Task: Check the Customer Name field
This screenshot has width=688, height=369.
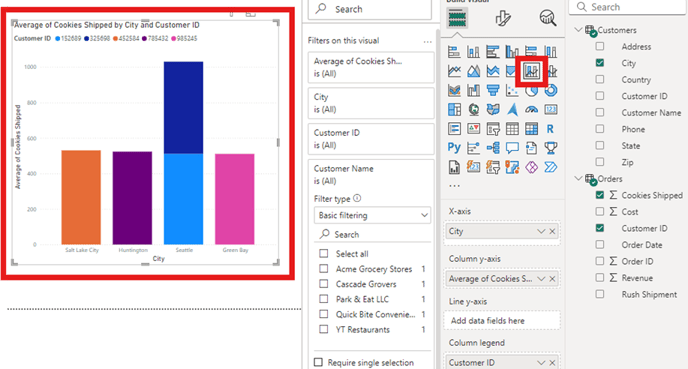Action: tap(600, 112)
